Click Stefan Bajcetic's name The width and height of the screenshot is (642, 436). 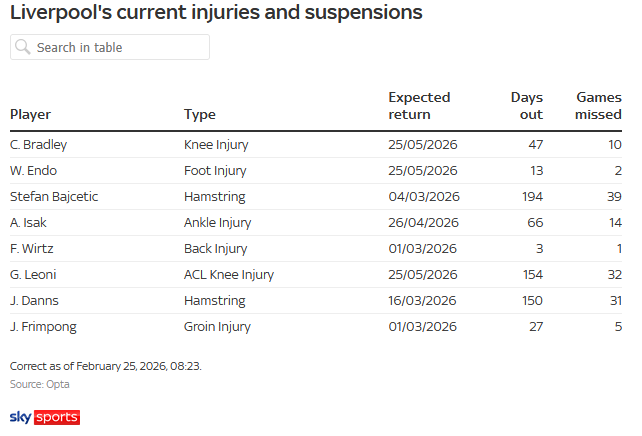tap(54, 196)
